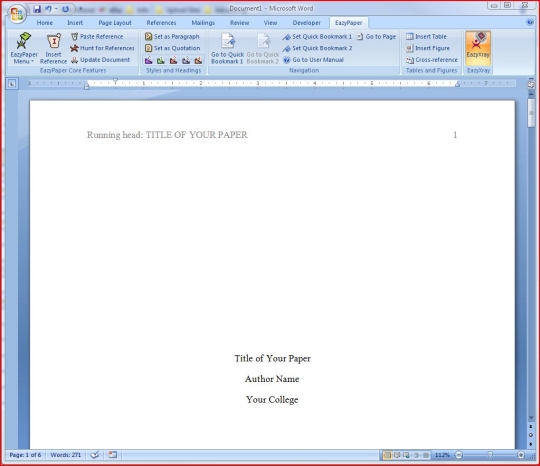This screenshot has width=540, height=466.
Task: Save document via Quick Access Toolbar
Action: pos(37,9)
